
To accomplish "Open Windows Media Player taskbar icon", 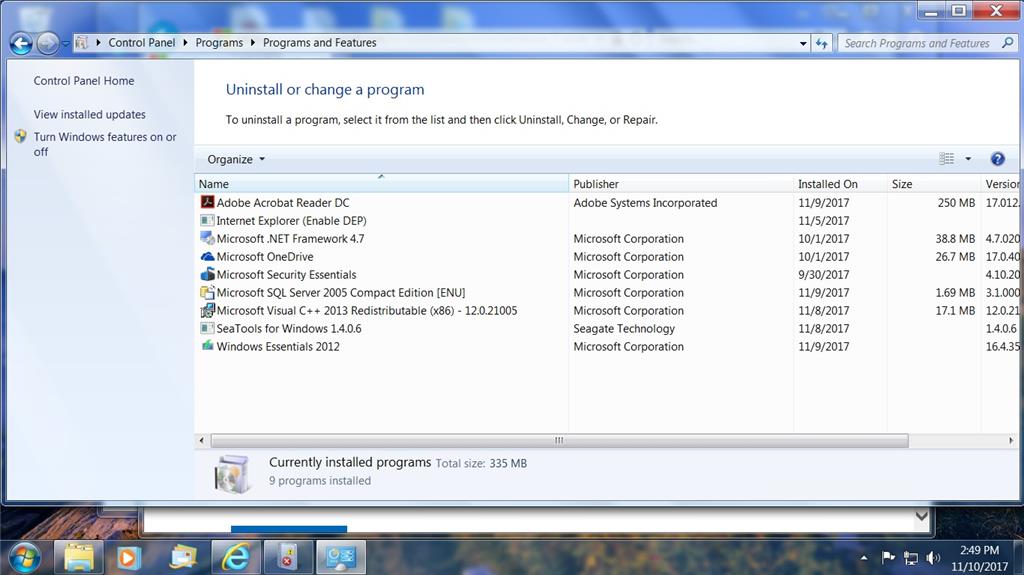I will click(128, 557).
